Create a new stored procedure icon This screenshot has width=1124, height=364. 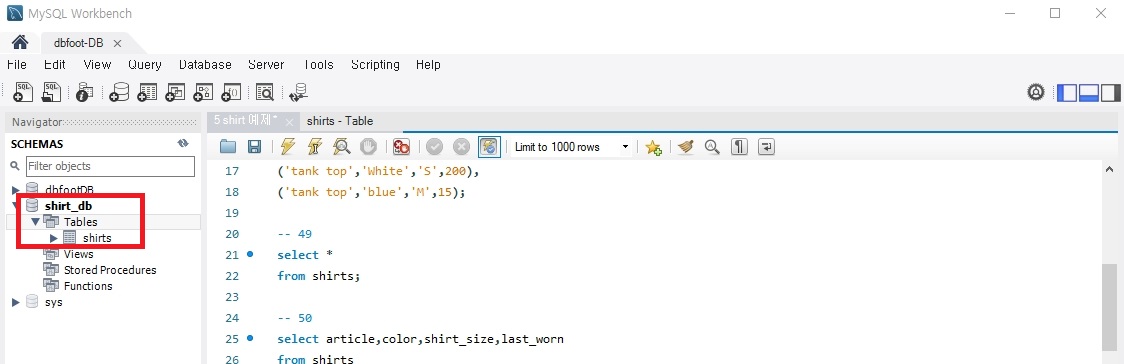coord(204,92)
